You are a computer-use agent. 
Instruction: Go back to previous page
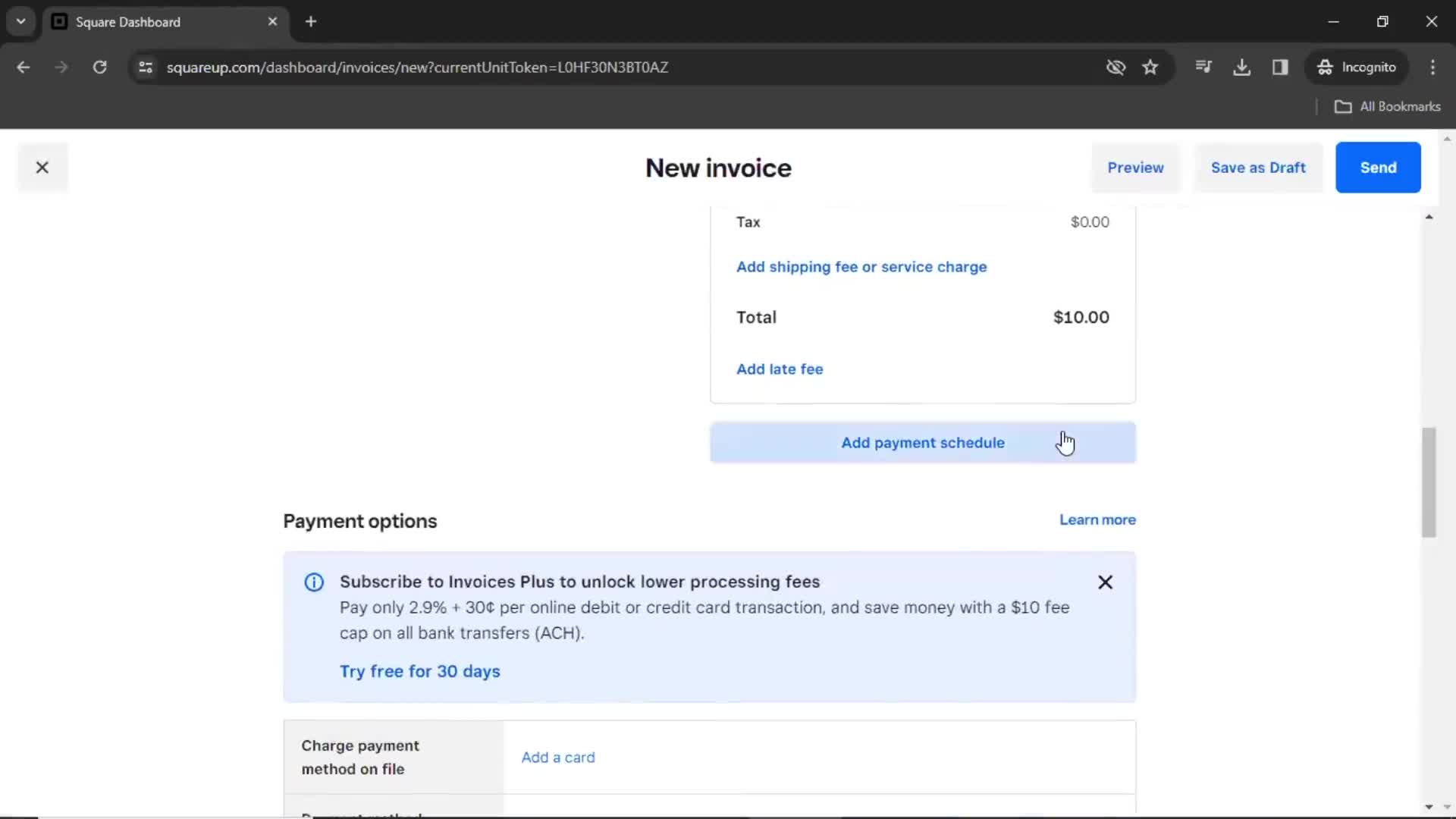click(x=24, y=67)
